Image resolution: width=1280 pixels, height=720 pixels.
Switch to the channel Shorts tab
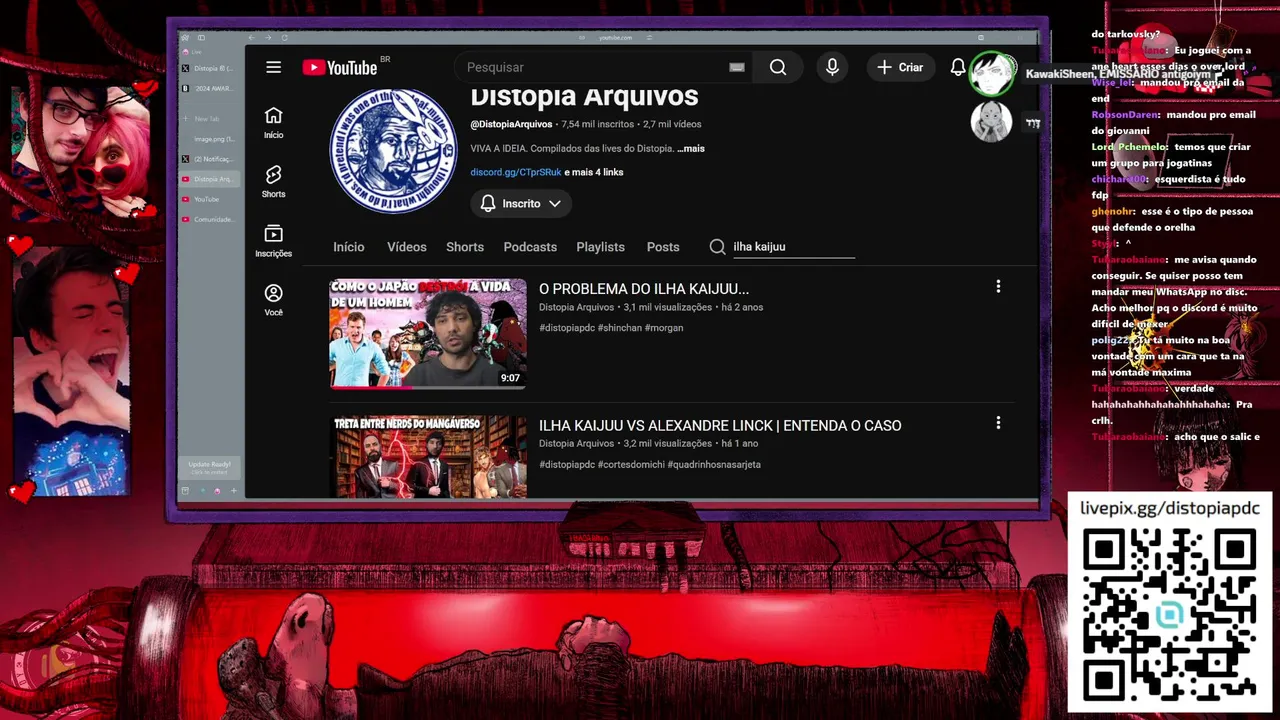(x=465, y=247)
